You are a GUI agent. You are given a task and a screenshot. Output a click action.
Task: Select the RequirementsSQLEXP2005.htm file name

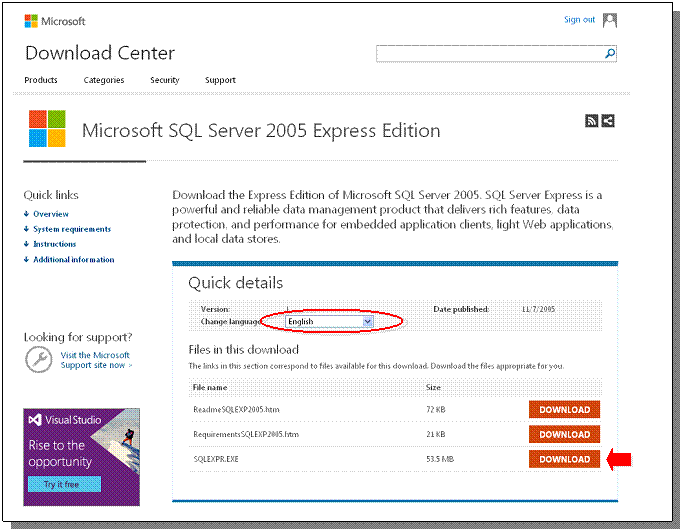[x=246, y=434]
